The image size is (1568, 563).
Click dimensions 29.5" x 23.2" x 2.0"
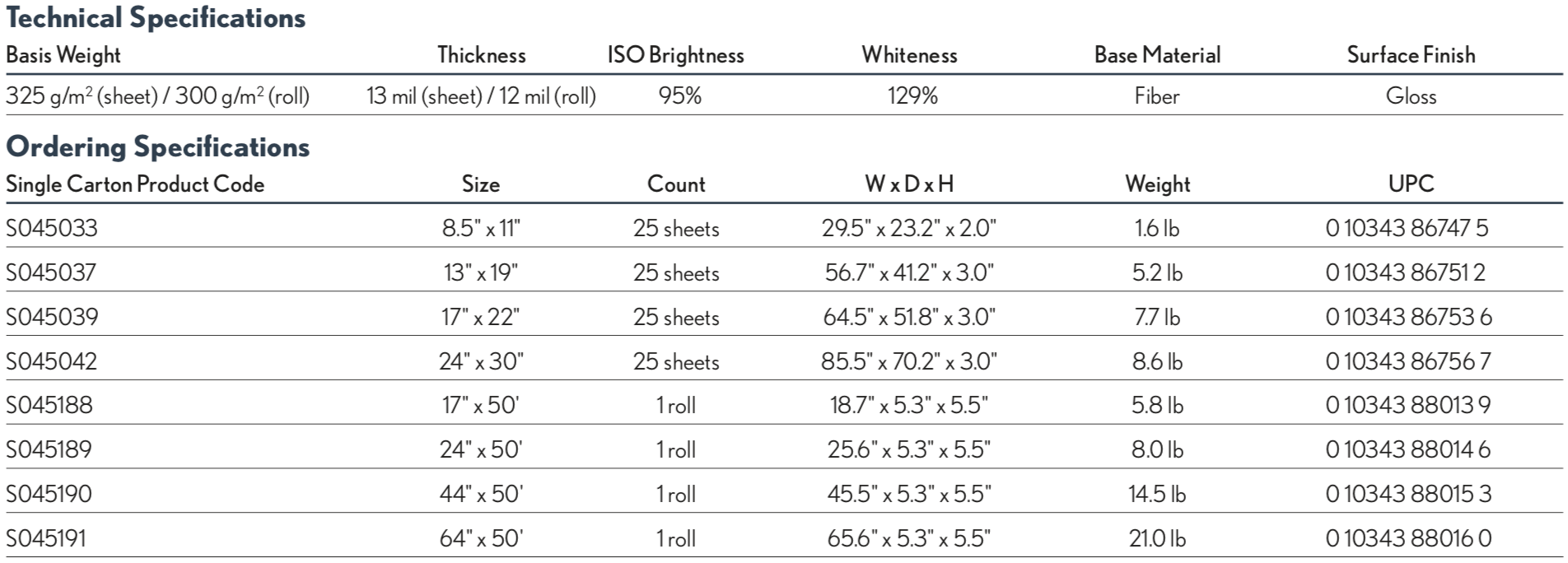(x=909, y=228)
